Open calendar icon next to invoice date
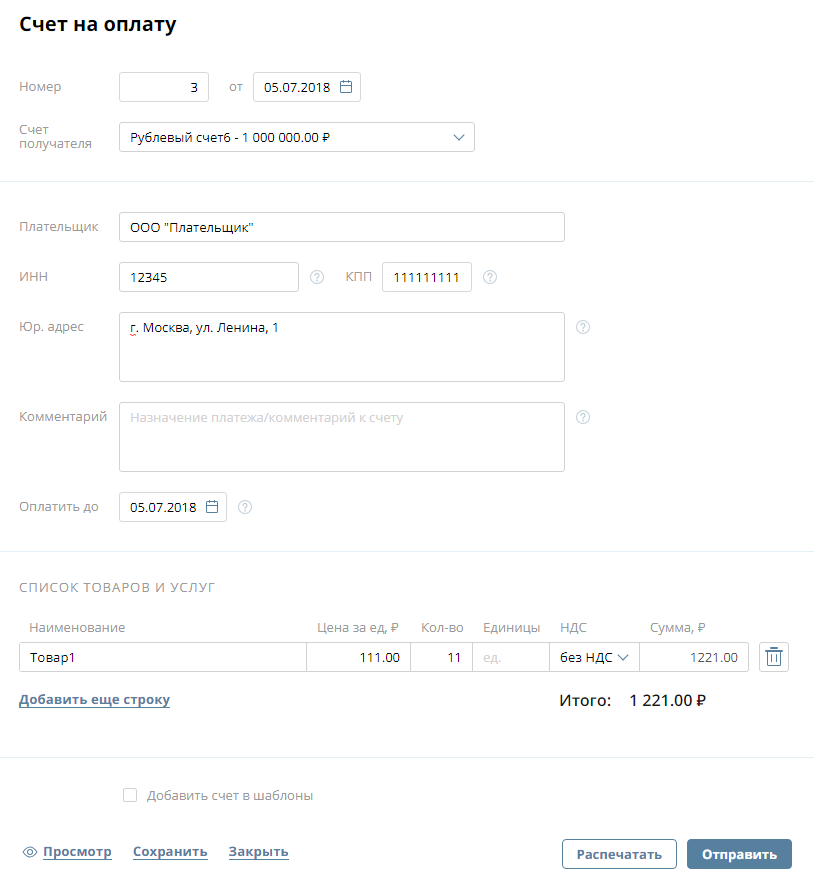This screenshot has width=814, height=885. coord(346,87)
